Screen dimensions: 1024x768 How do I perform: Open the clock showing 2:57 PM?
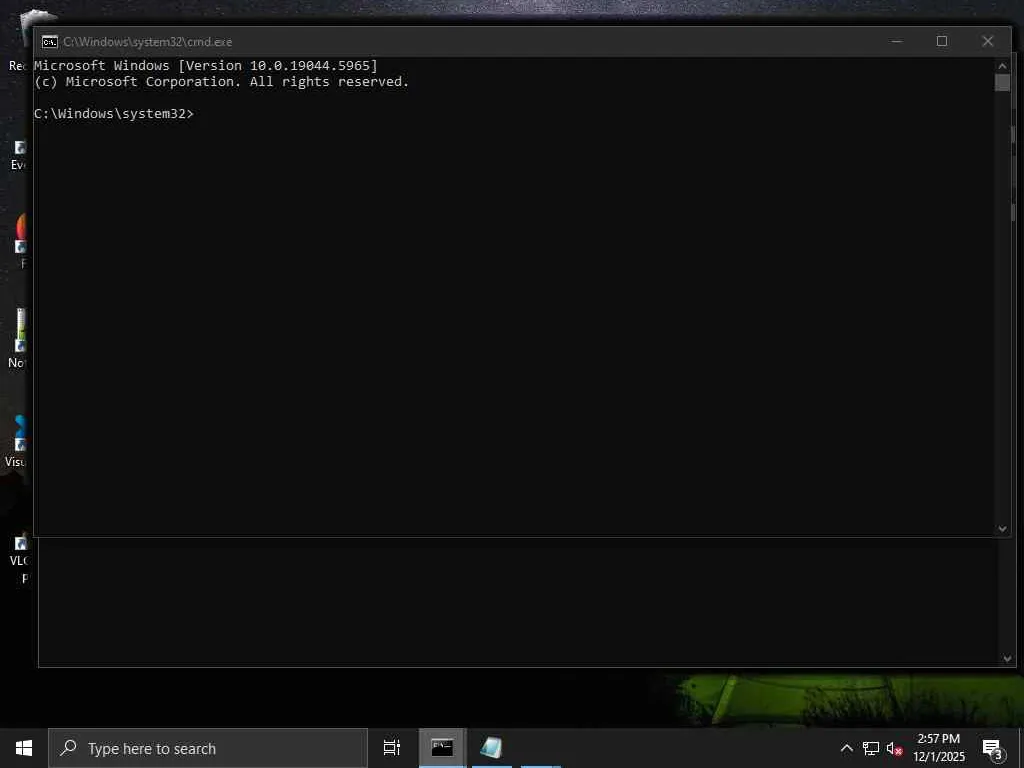pos(939,748)
